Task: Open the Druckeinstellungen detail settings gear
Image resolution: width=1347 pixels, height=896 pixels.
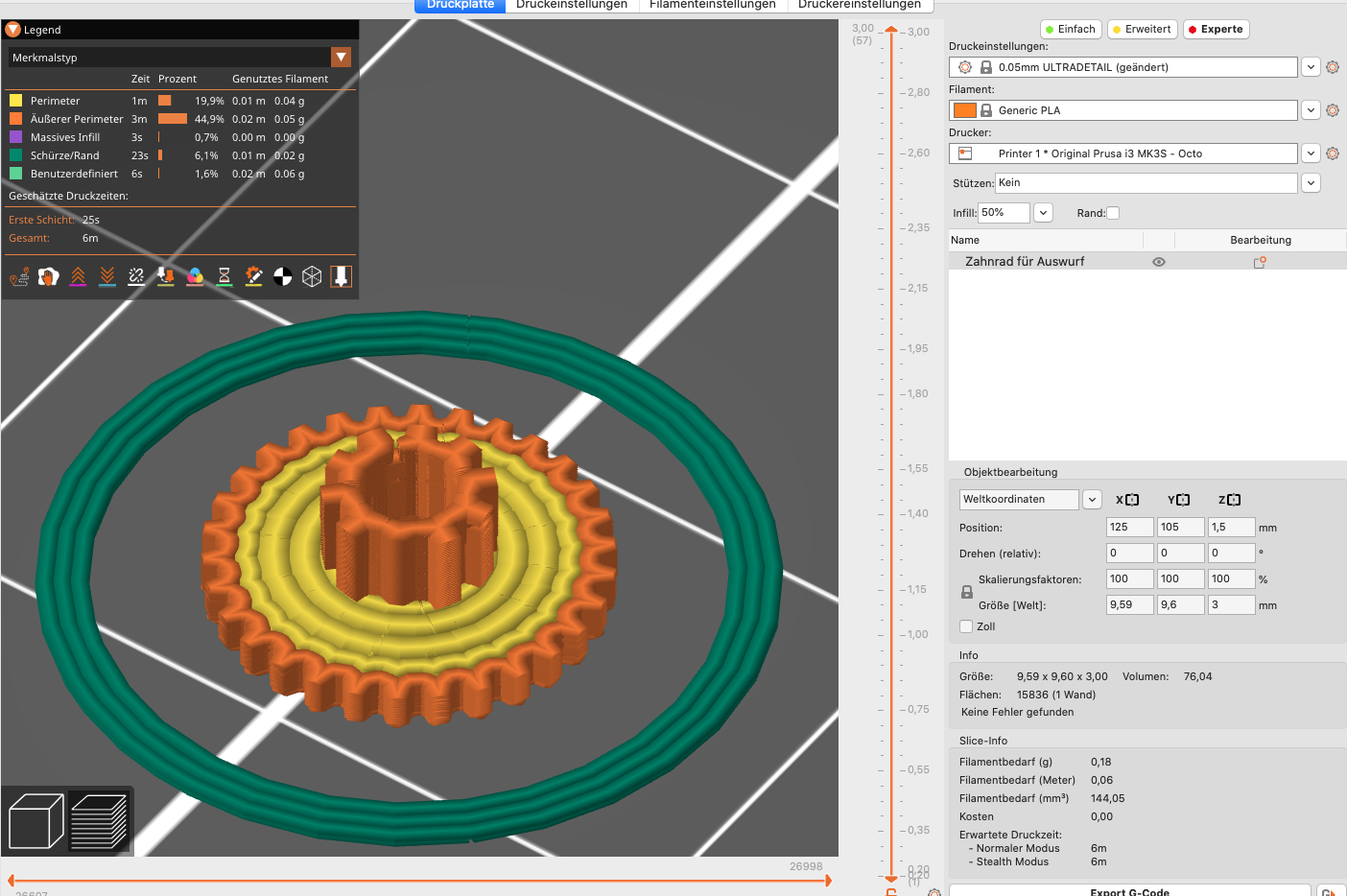Action: [1333, 67]
